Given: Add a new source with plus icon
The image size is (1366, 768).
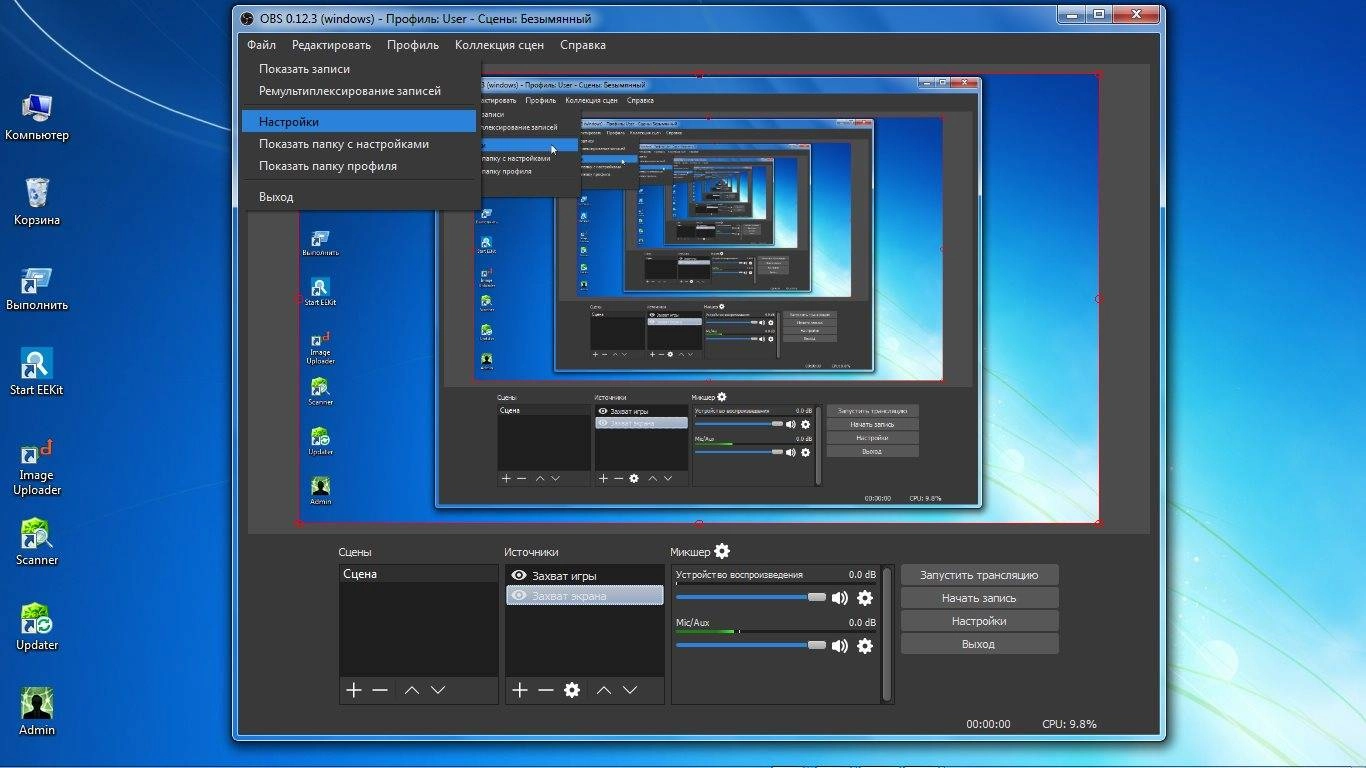Looking at the screenshot, I should [520, 690].
